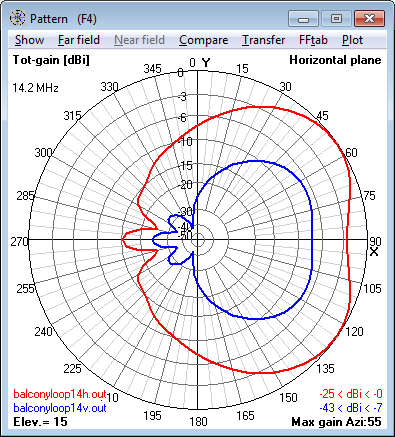The height and width of the screenshot is (437, 395).
Task: Open the FFtab menu
Action: (x=313, y=40)
